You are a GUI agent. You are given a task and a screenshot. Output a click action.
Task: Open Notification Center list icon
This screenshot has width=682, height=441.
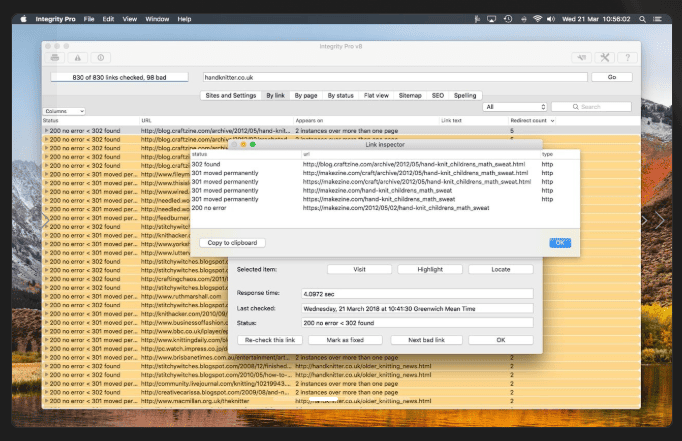click(657, 19)
